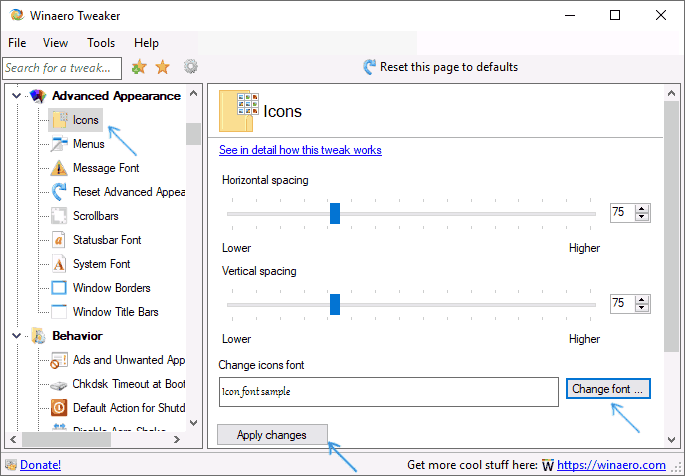Click the Ads and Unwanted Apps icon
Viewport: 685px width, 476px height.
coord(59,360)
